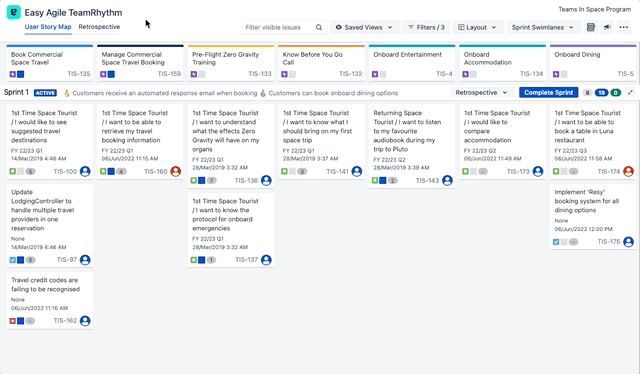640x374 pixels.
Task: Open the backlog panel icon next to Sprint Swimlanes
Action: click(x=590, y=27)
